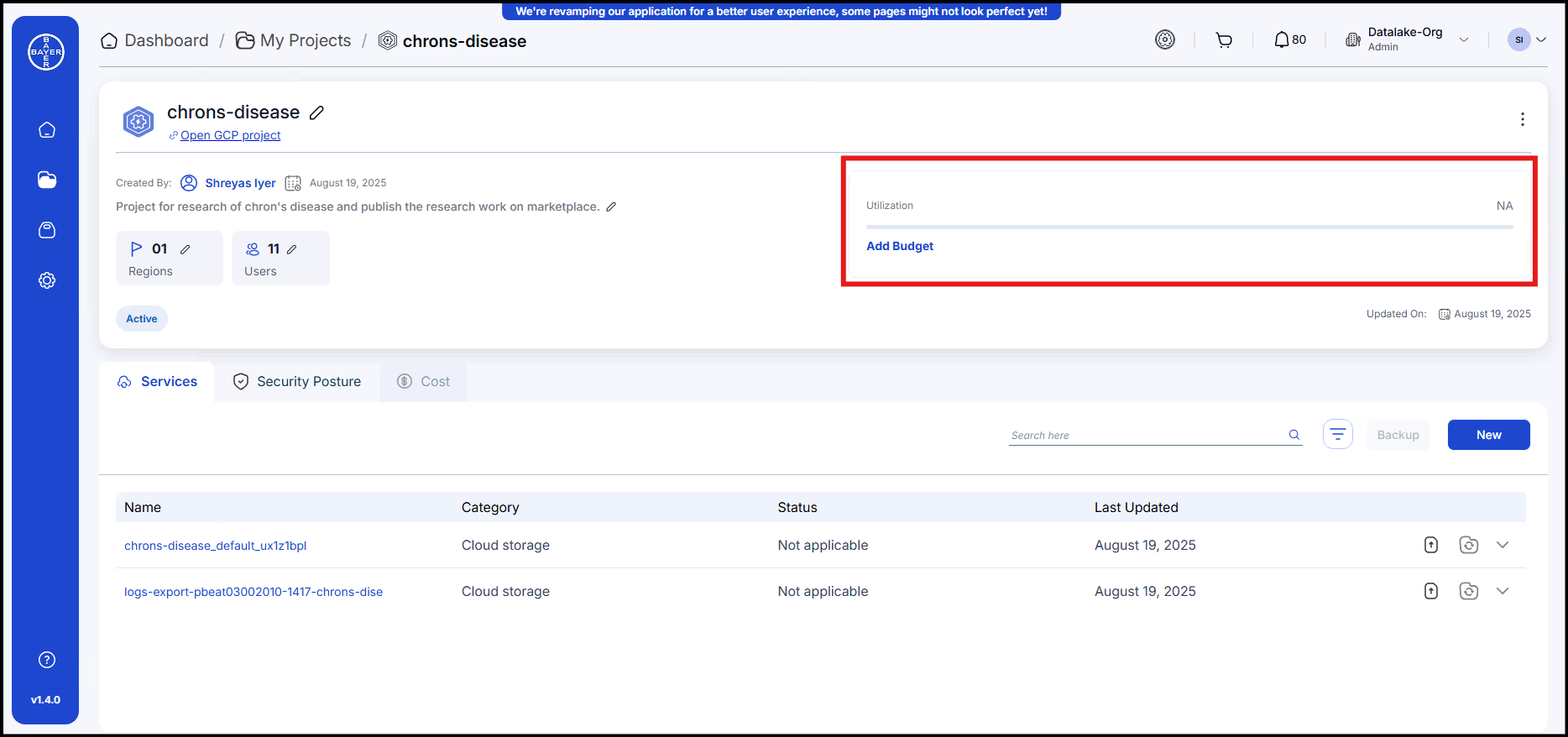Open the projects folder icon in sidebar
The height and width of the screenshot is (737, 1568).
pos(47,180)
